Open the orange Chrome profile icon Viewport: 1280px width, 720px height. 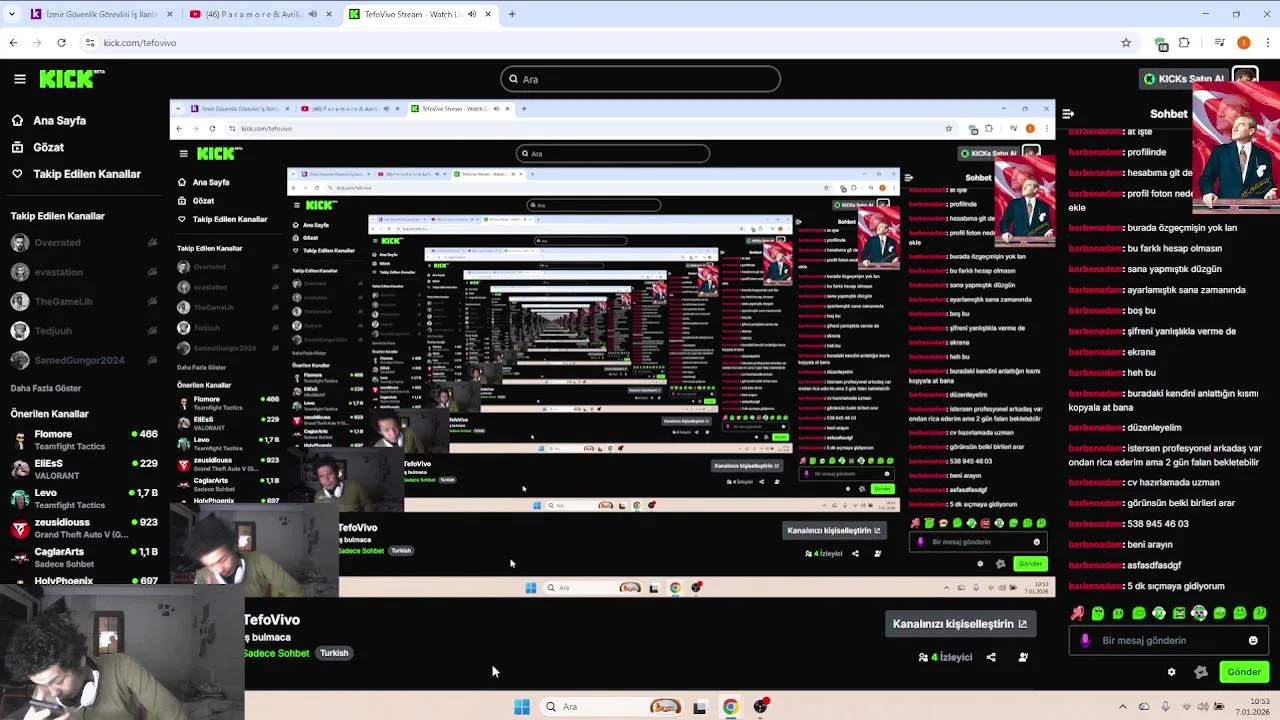(1244, 43)
